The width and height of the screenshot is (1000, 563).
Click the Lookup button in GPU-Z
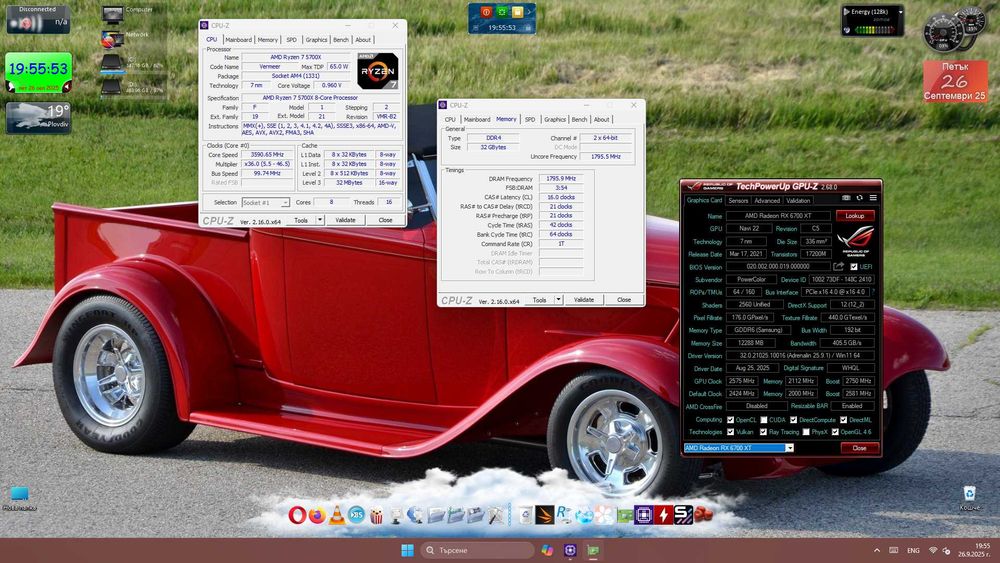[855, 215]
